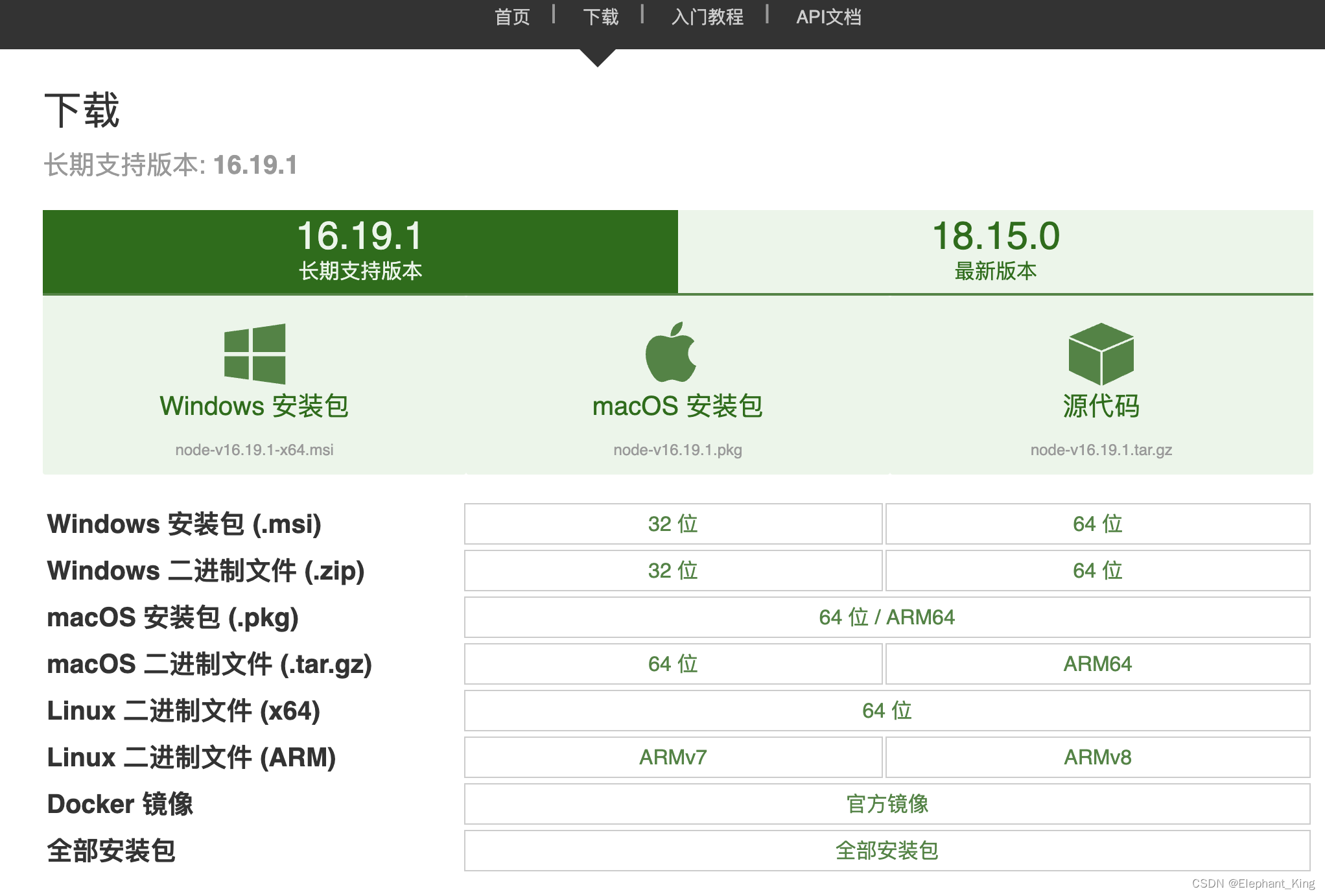
Task: Click node-v16.19.1.tar.gz file name
Action: click(1101, 450)
